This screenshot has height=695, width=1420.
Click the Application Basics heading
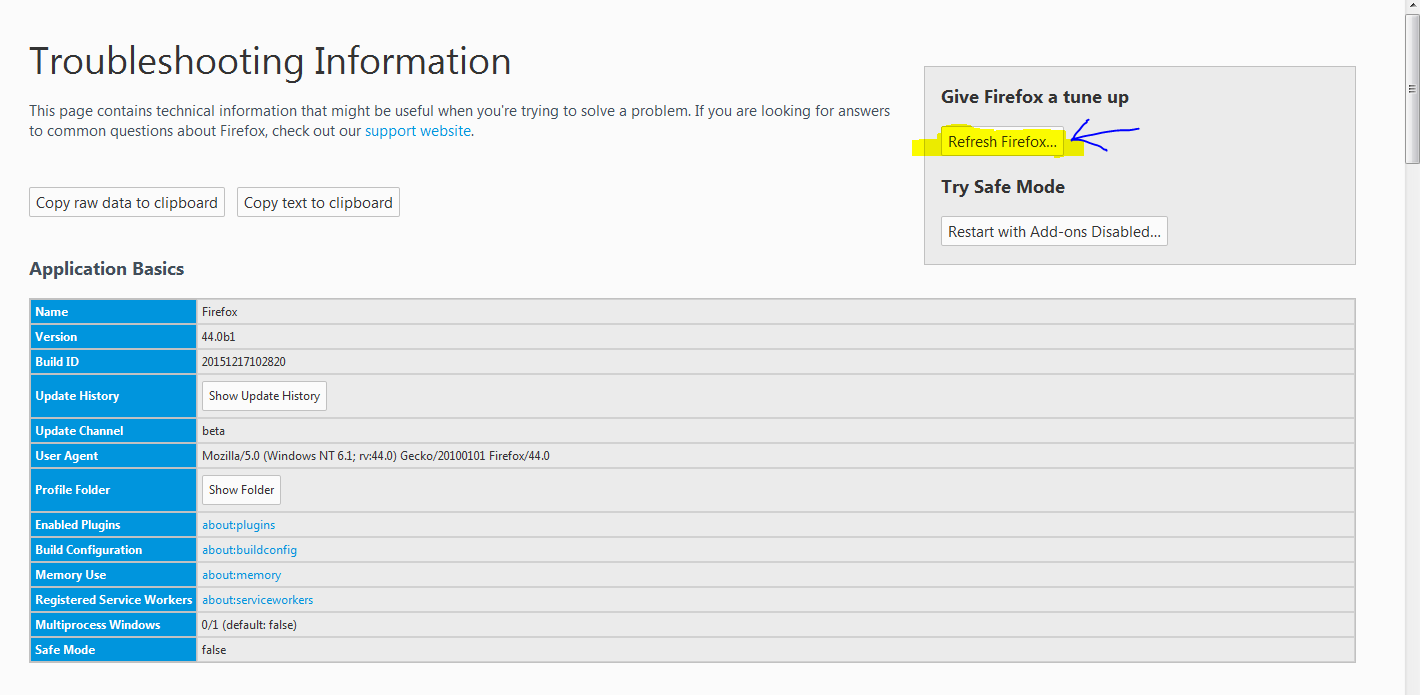[x=106, y=269]
